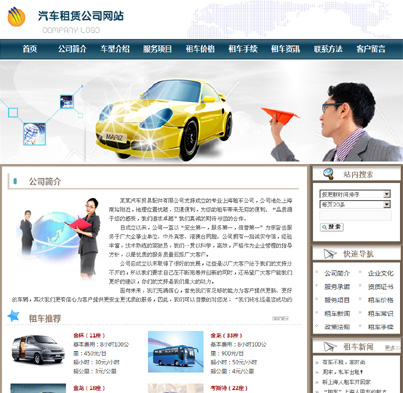Viewport: 403px width, 393px height.
Task: Open the 每页20条 per-page dropdown
Action: click(355, 204)
